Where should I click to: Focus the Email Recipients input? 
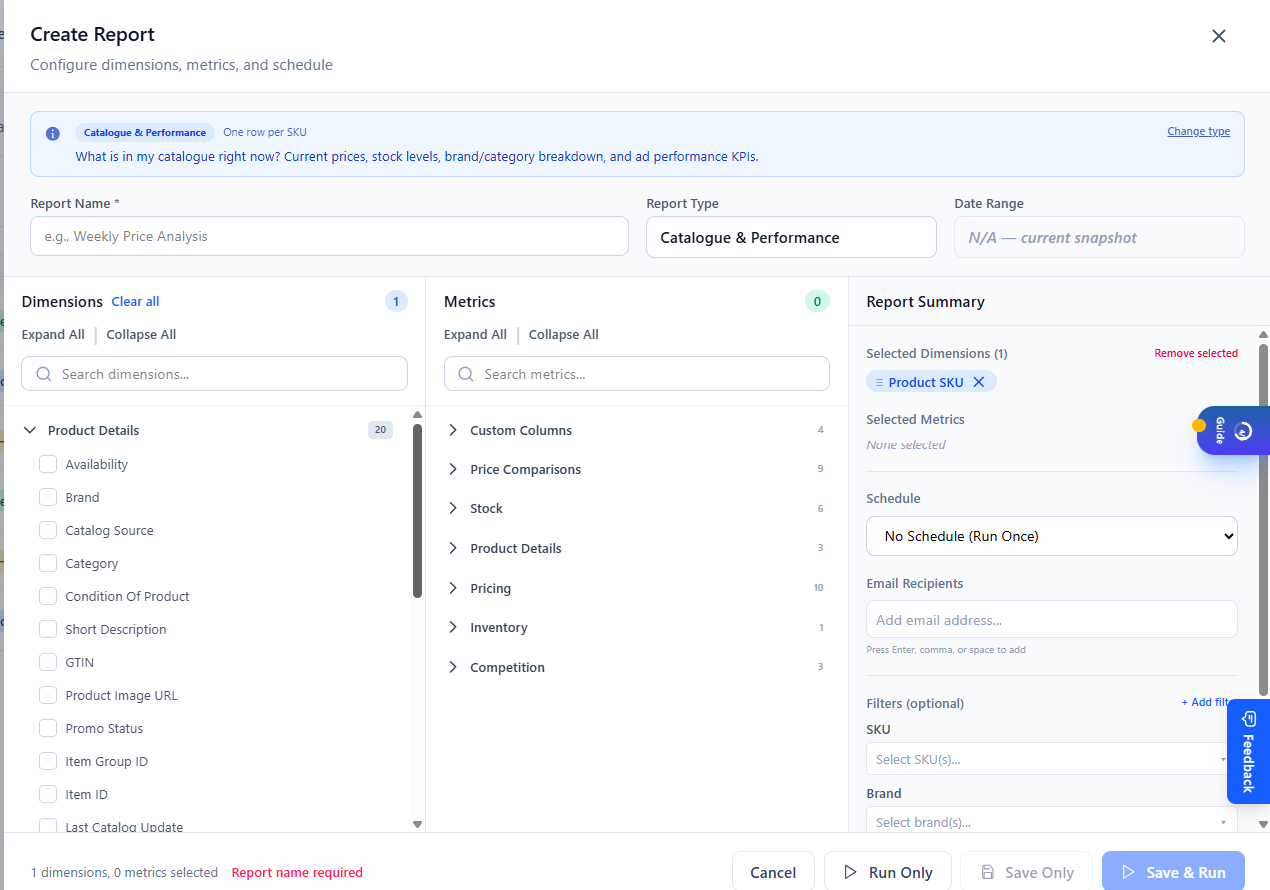pos(1051,619)
